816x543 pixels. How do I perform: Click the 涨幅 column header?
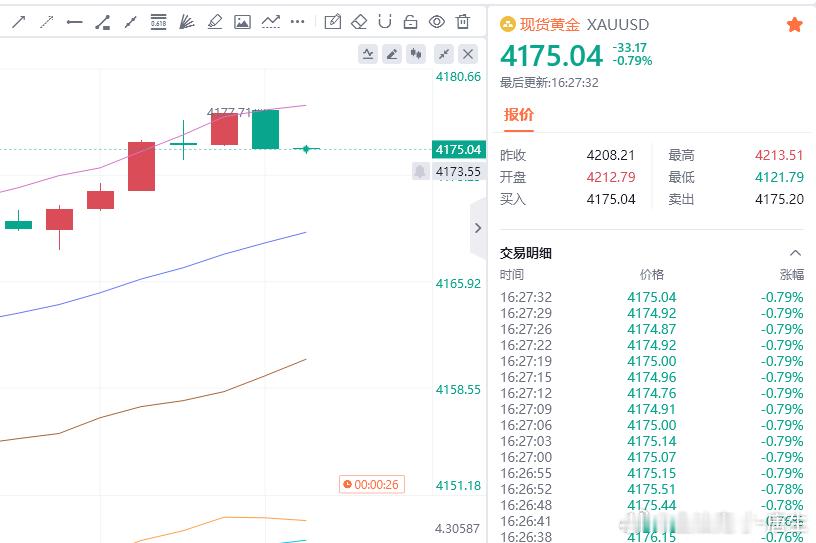[x=792, y=274]
